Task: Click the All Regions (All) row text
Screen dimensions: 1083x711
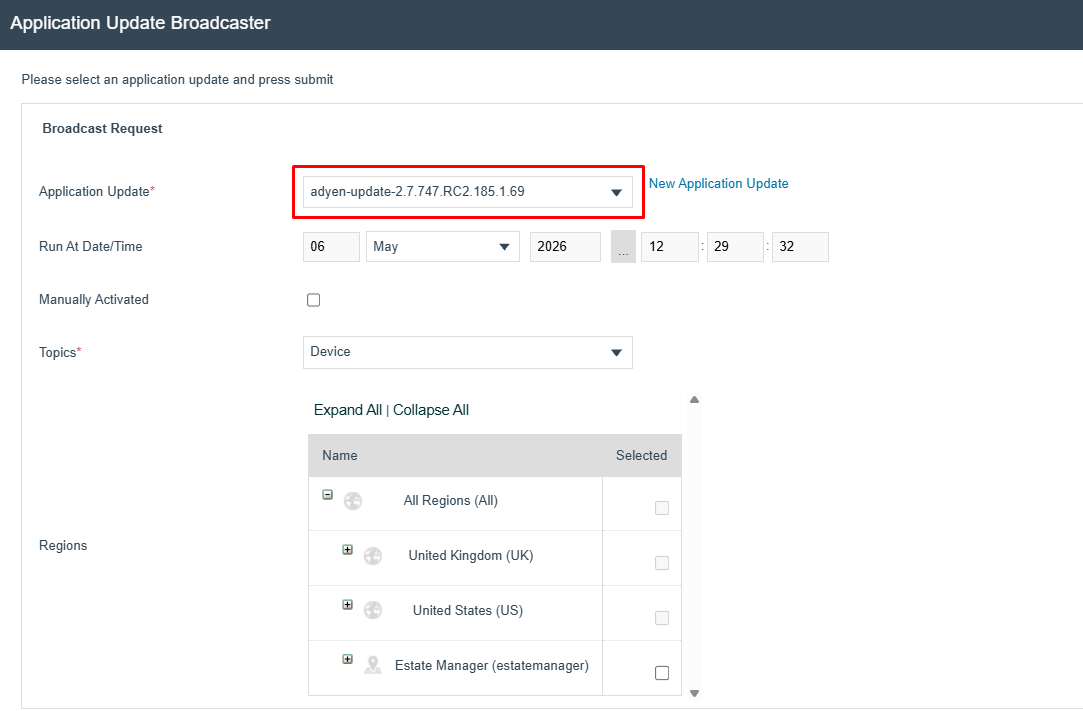Action: [450, 500]
